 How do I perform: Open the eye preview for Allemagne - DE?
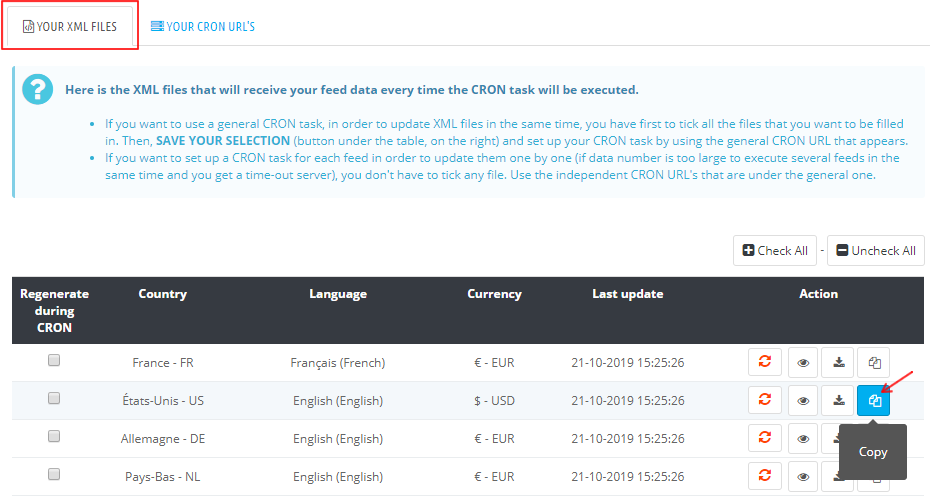point(802,438)
